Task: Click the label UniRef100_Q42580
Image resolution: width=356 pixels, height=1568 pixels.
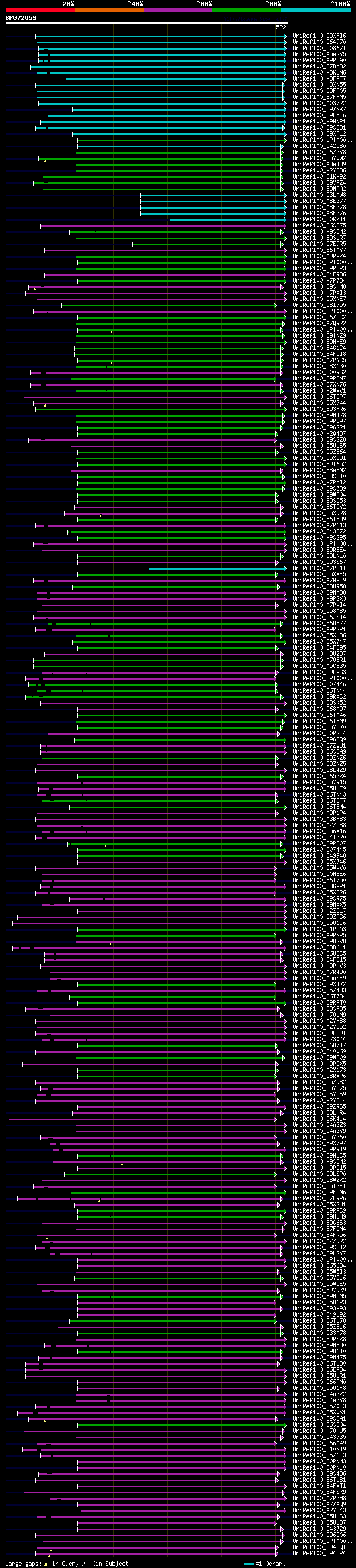Action: [319, 146]
